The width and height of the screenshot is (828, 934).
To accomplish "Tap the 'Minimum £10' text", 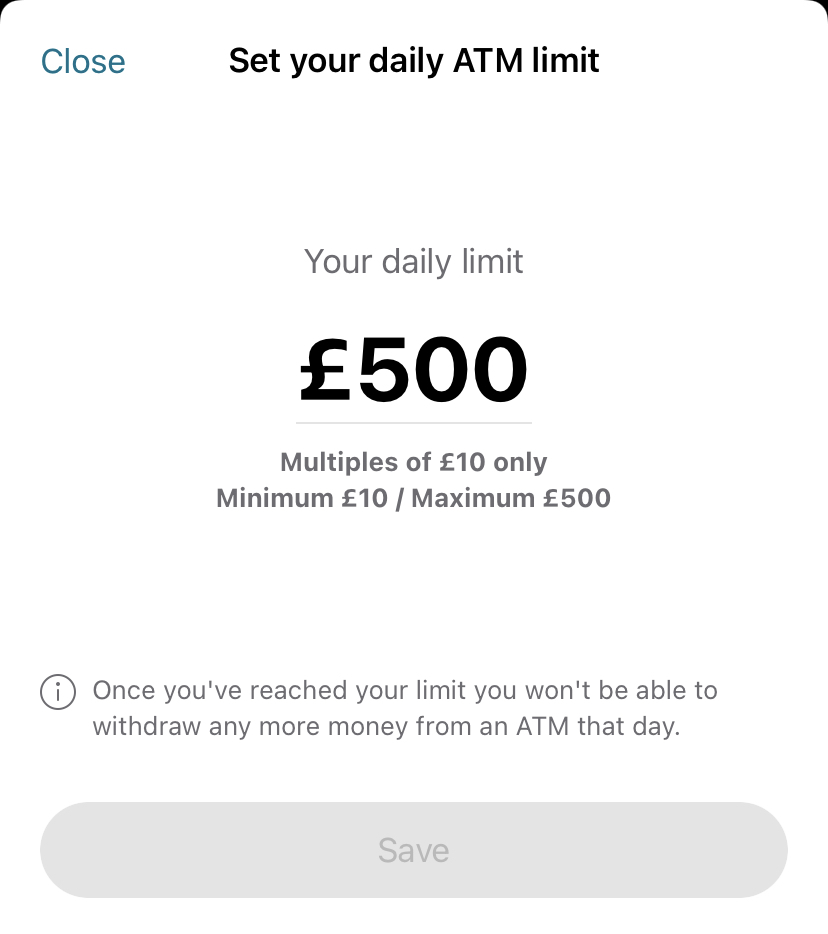I will 302,498.
